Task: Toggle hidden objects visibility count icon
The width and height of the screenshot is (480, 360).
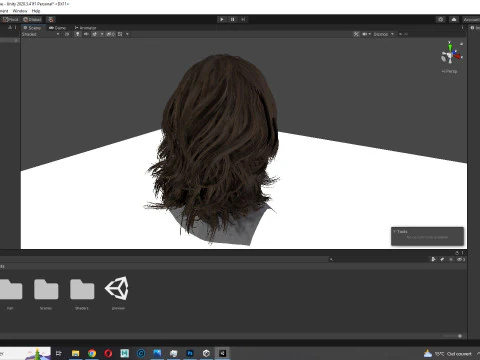Action: point(111,34)
